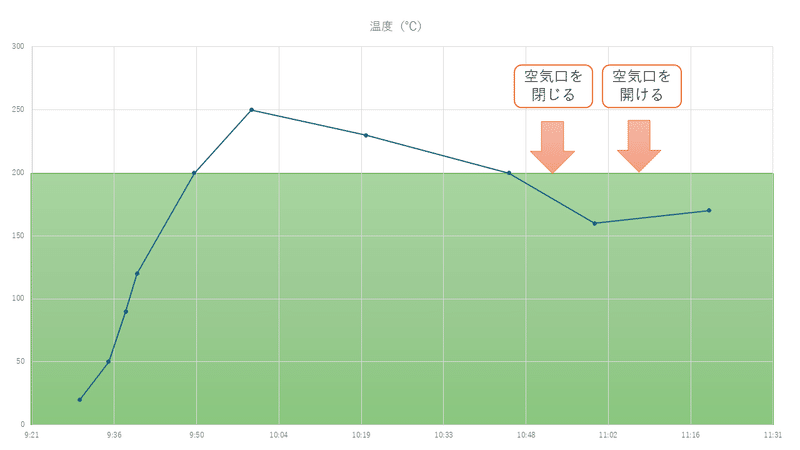
Task: Click the 160 degree lowest dip point
Action: pos(594,223)
